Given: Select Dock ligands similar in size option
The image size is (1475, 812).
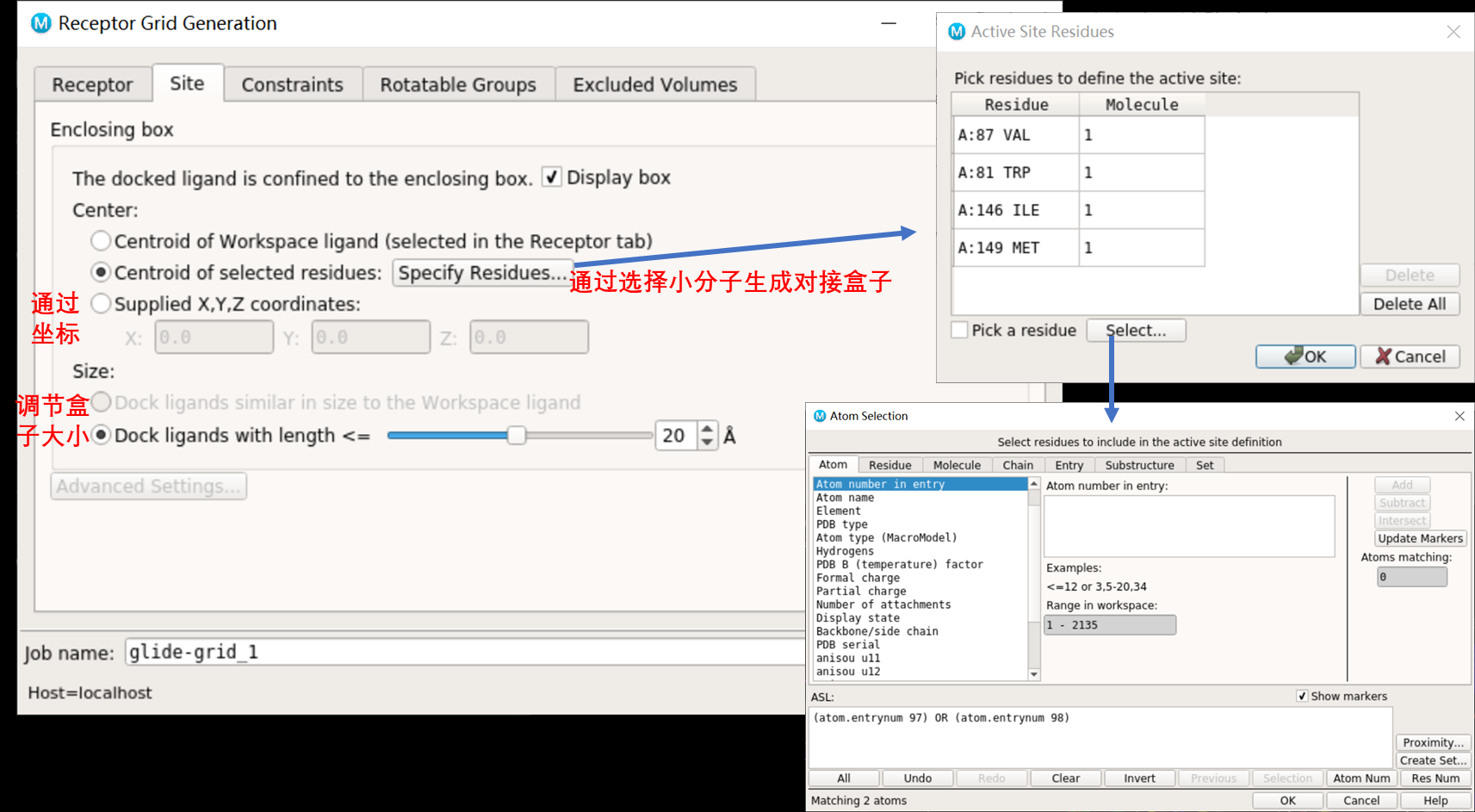Looking at the screenshot, I should [101, 402].
